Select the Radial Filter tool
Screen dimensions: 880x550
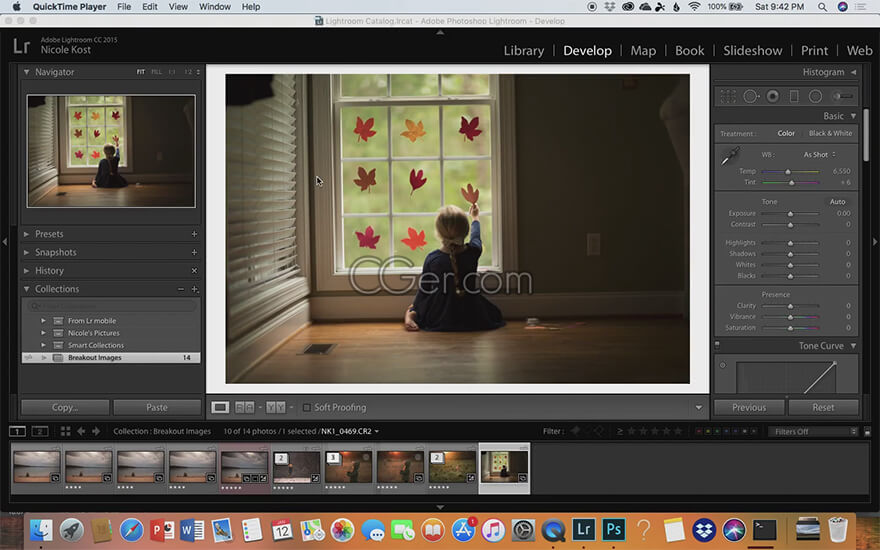815,97
